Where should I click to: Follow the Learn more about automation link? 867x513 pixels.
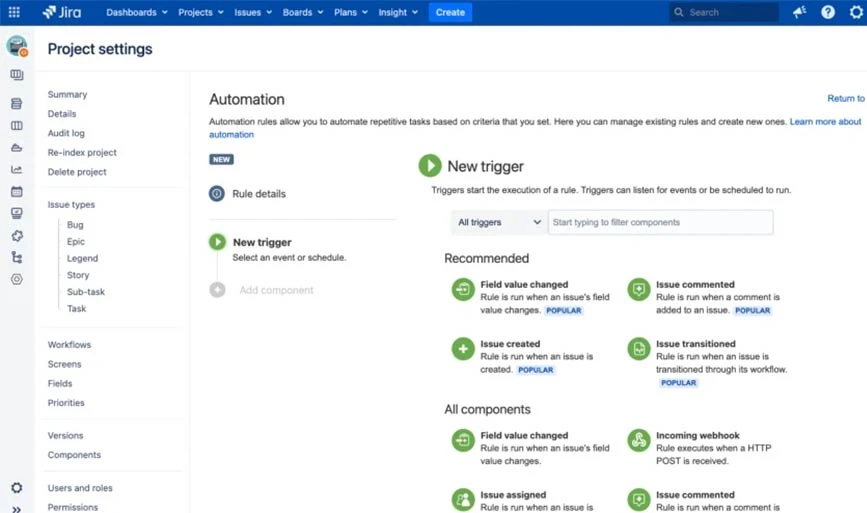pos(824,122)
